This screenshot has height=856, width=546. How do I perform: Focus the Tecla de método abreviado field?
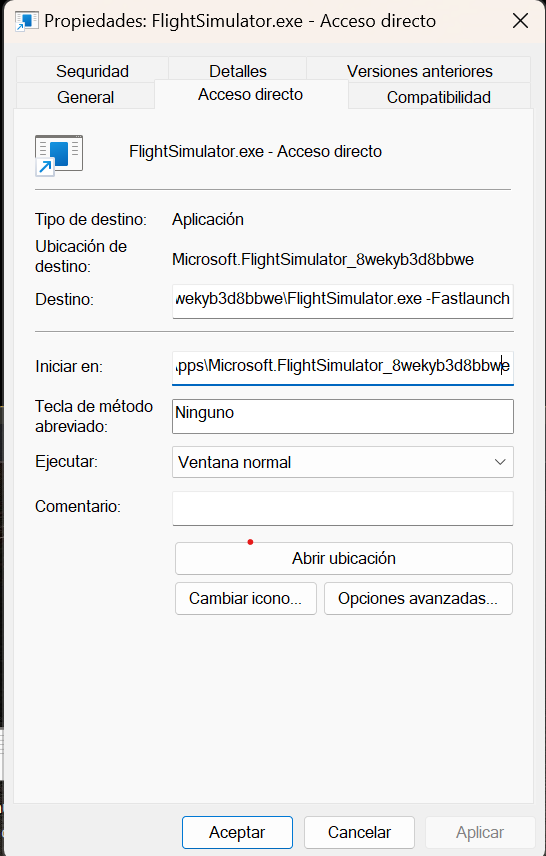coord(343,417)
